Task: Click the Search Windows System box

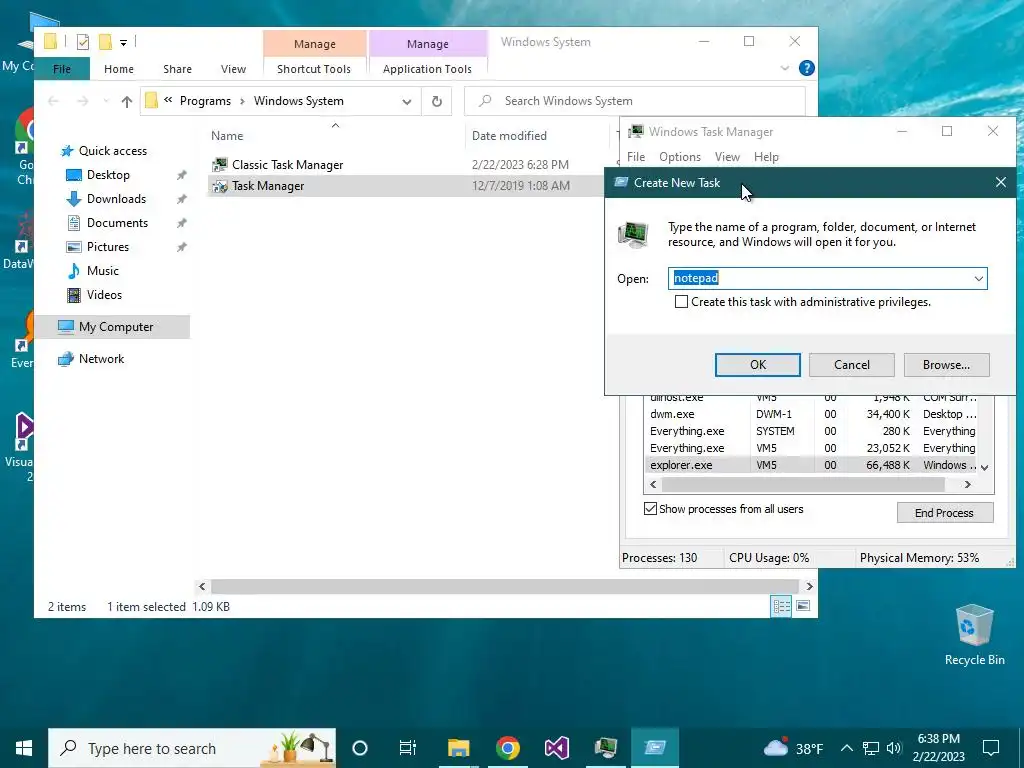Action: pyautogui.click(x=634, y=101)
